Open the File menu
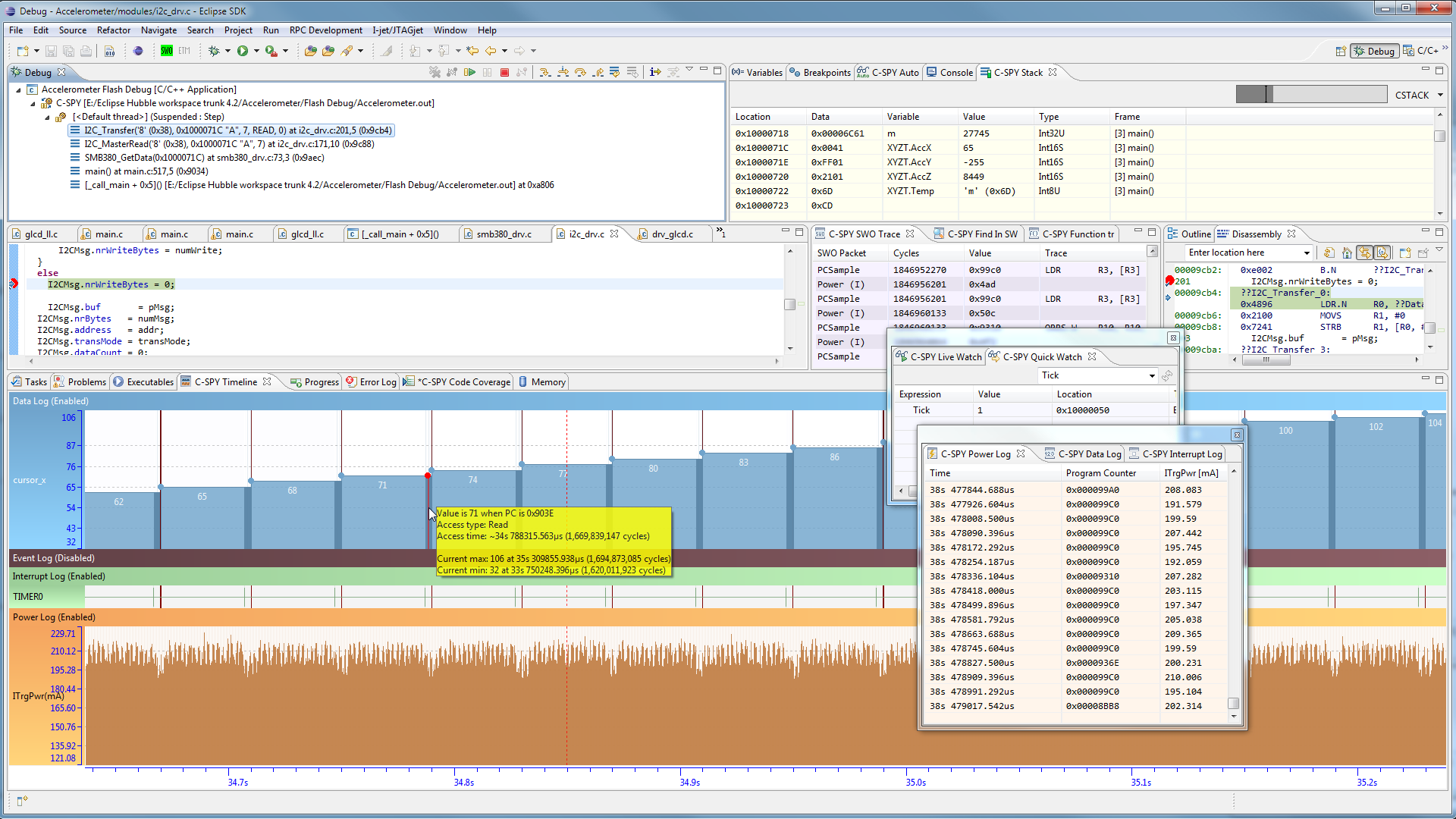 16,30
